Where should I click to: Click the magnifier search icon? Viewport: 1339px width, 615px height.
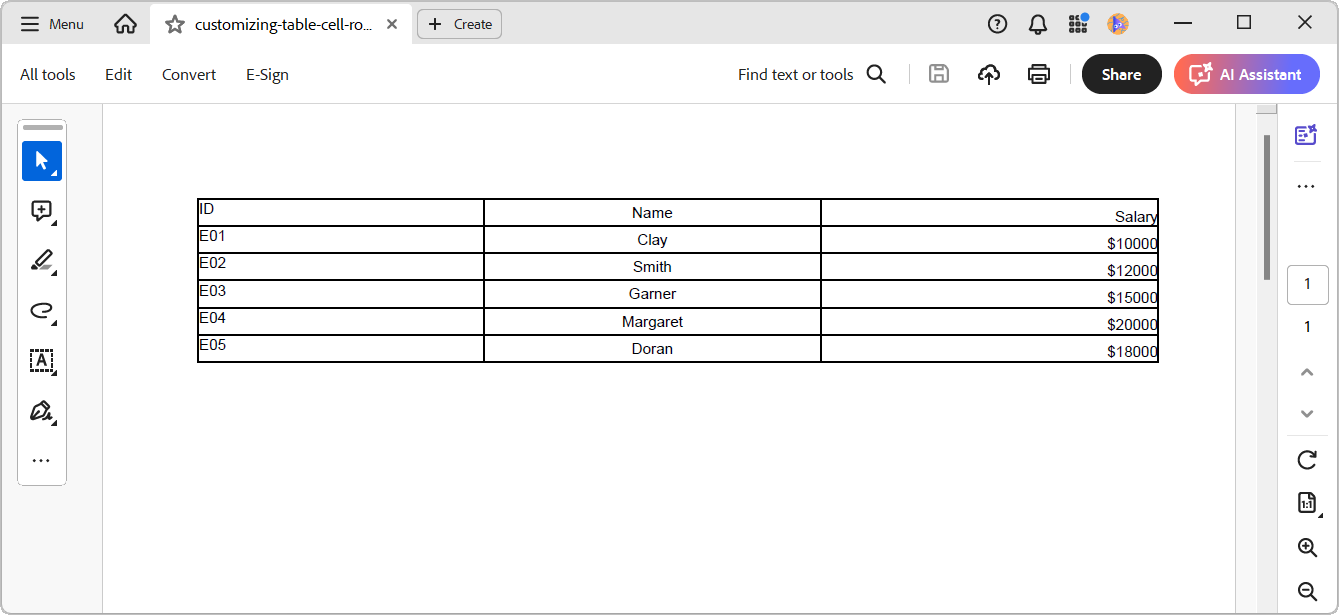click(x=876, y=74)
